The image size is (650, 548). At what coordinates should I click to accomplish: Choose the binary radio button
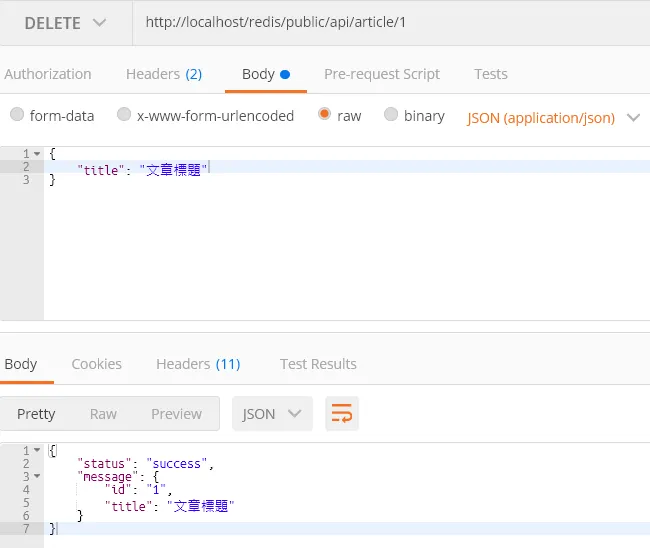point(390,114)
